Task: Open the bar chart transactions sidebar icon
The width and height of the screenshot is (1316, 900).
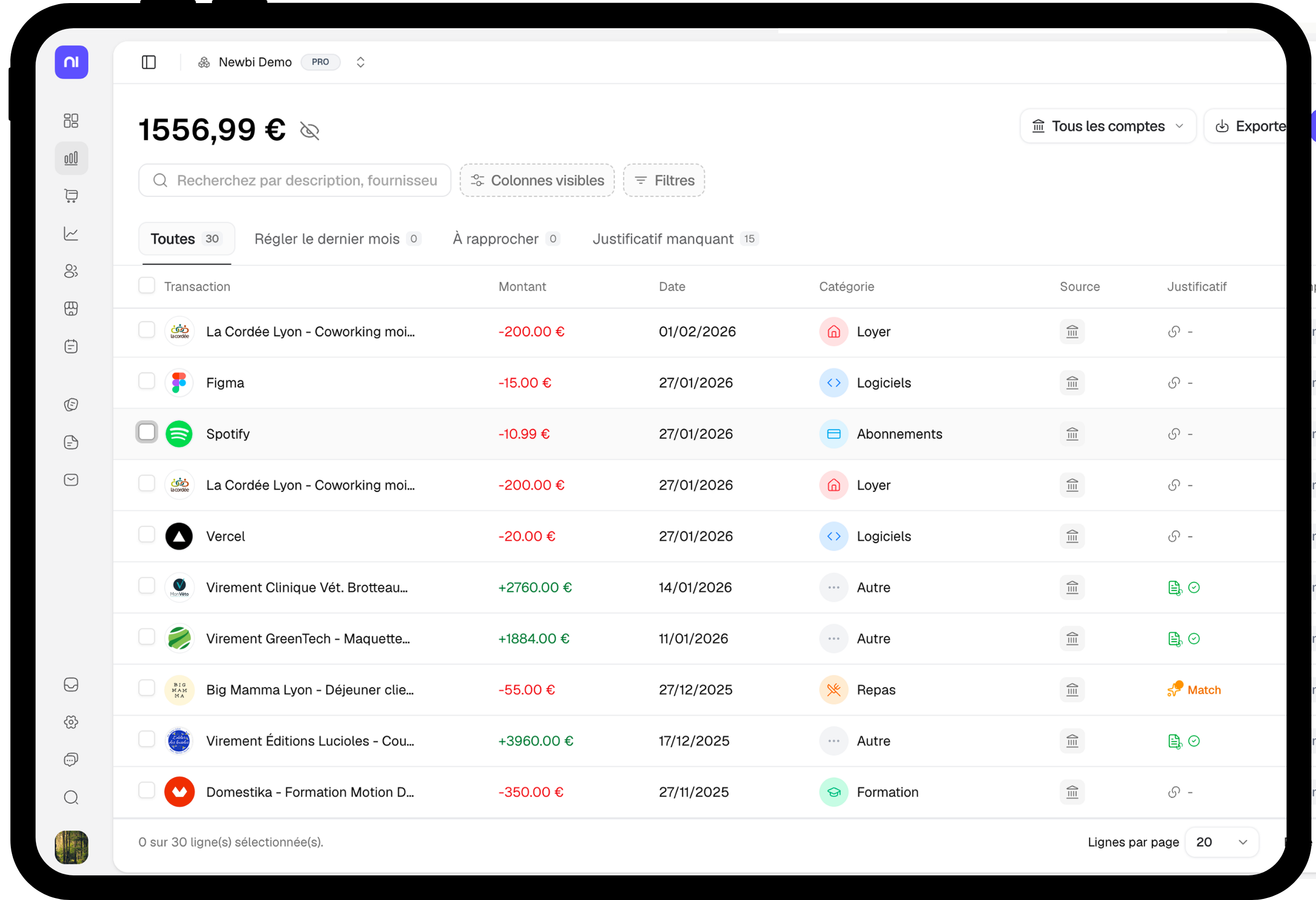Action: click(x=71, y=158)
